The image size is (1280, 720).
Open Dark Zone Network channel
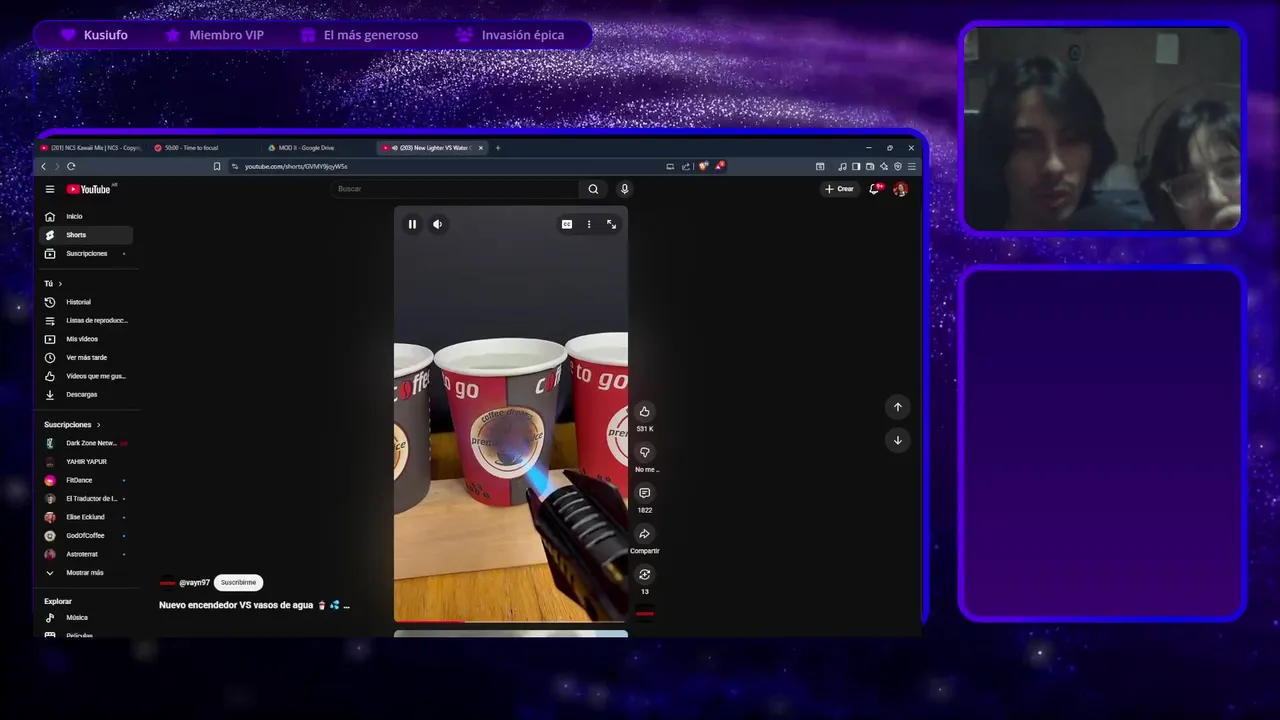pos(85,443)
